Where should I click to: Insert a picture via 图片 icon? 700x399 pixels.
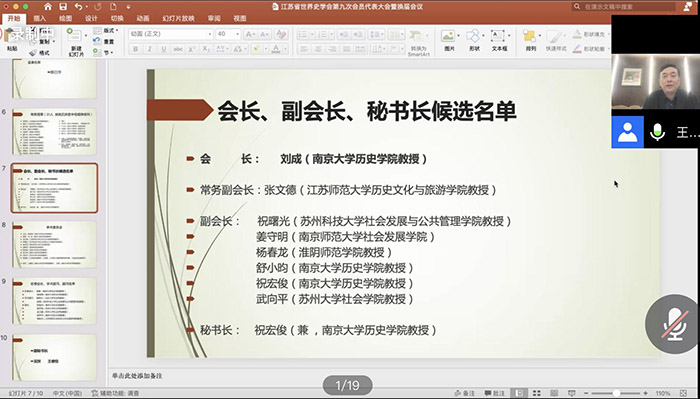449,40
